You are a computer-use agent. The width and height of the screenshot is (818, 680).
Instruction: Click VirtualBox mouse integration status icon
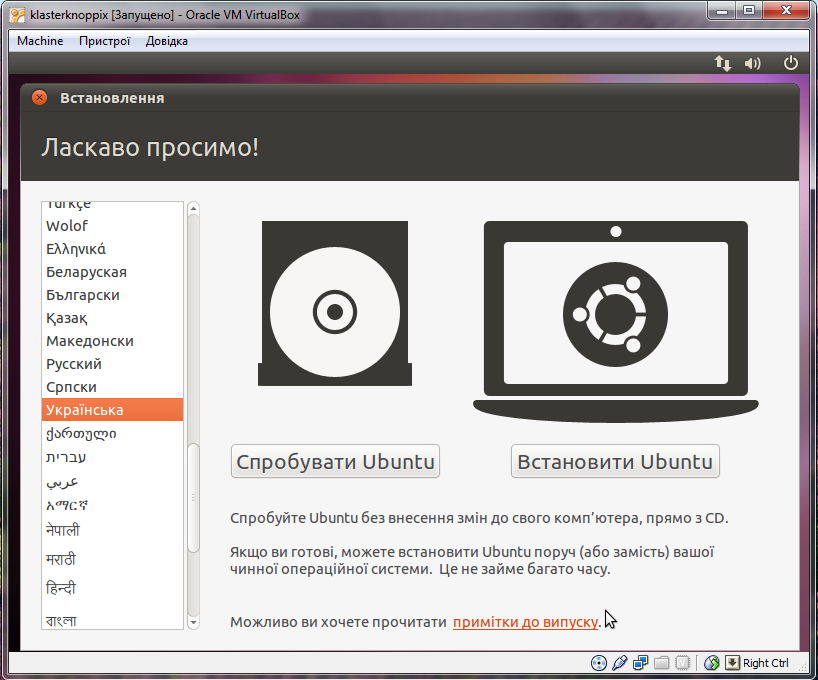712,663
